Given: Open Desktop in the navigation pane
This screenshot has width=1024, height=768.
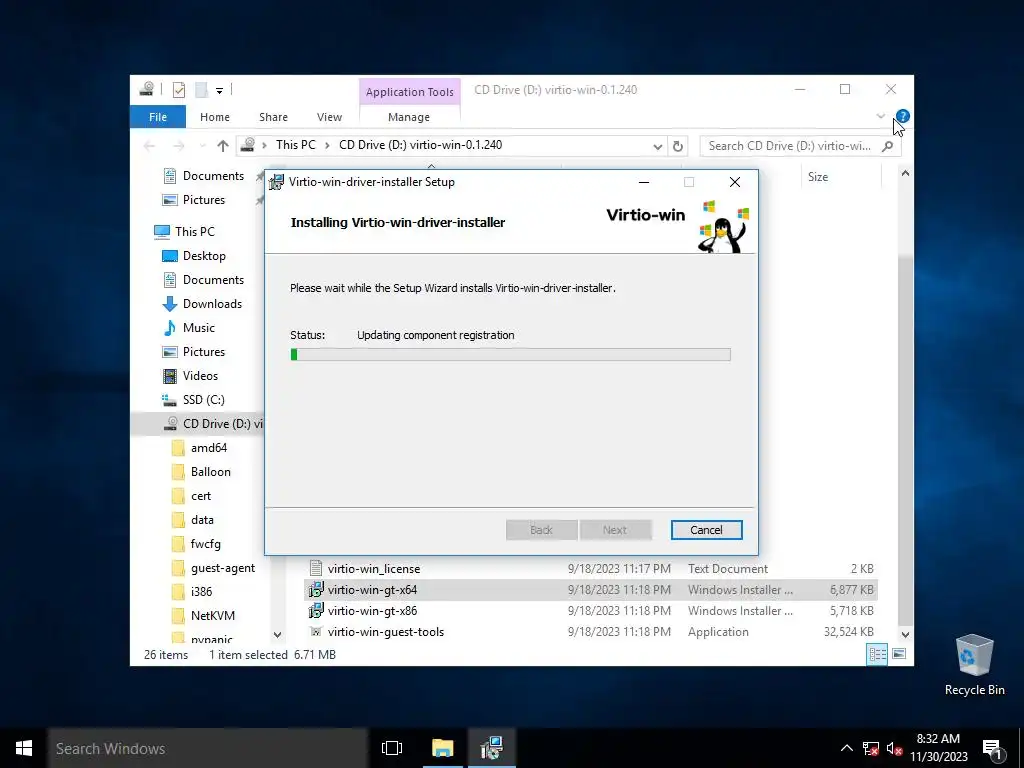Looking at the screenshot, I should coord(204,255).
